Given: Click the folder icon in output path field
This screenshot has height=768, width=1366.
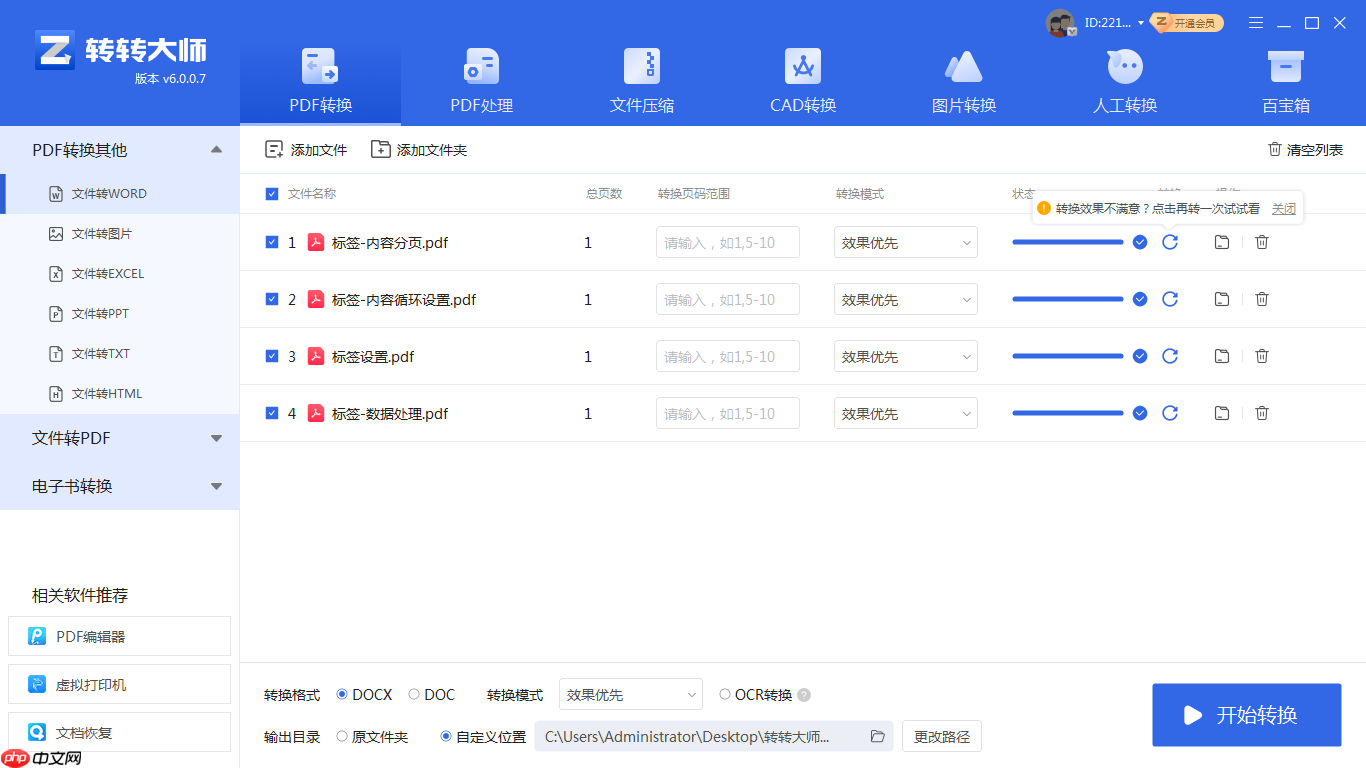Looking at the screenshot, I should (878, 737).
